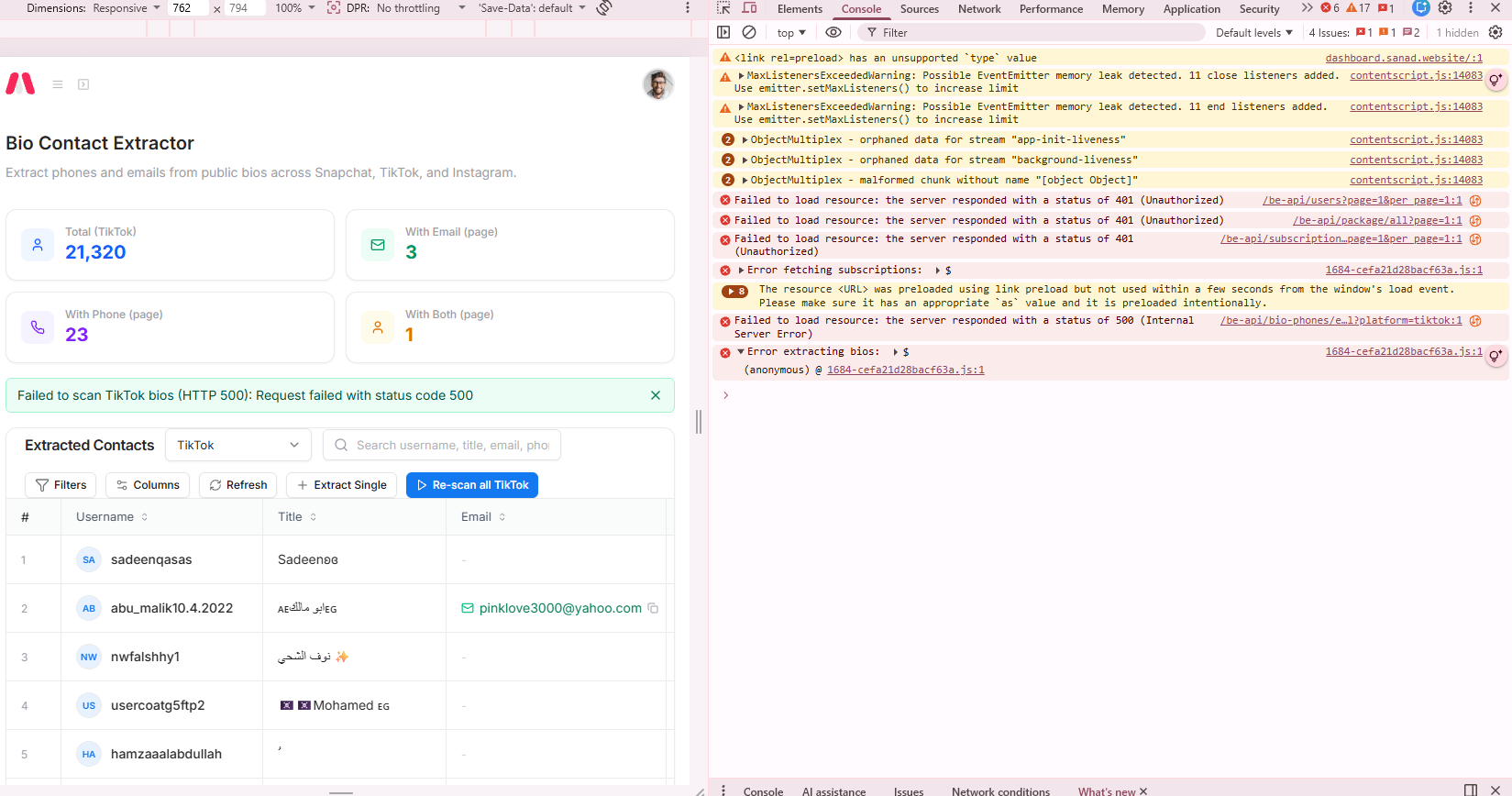The image size is (1512, 796).
Task: Expand the Error extracting bios message
Action: pos(741,352)
